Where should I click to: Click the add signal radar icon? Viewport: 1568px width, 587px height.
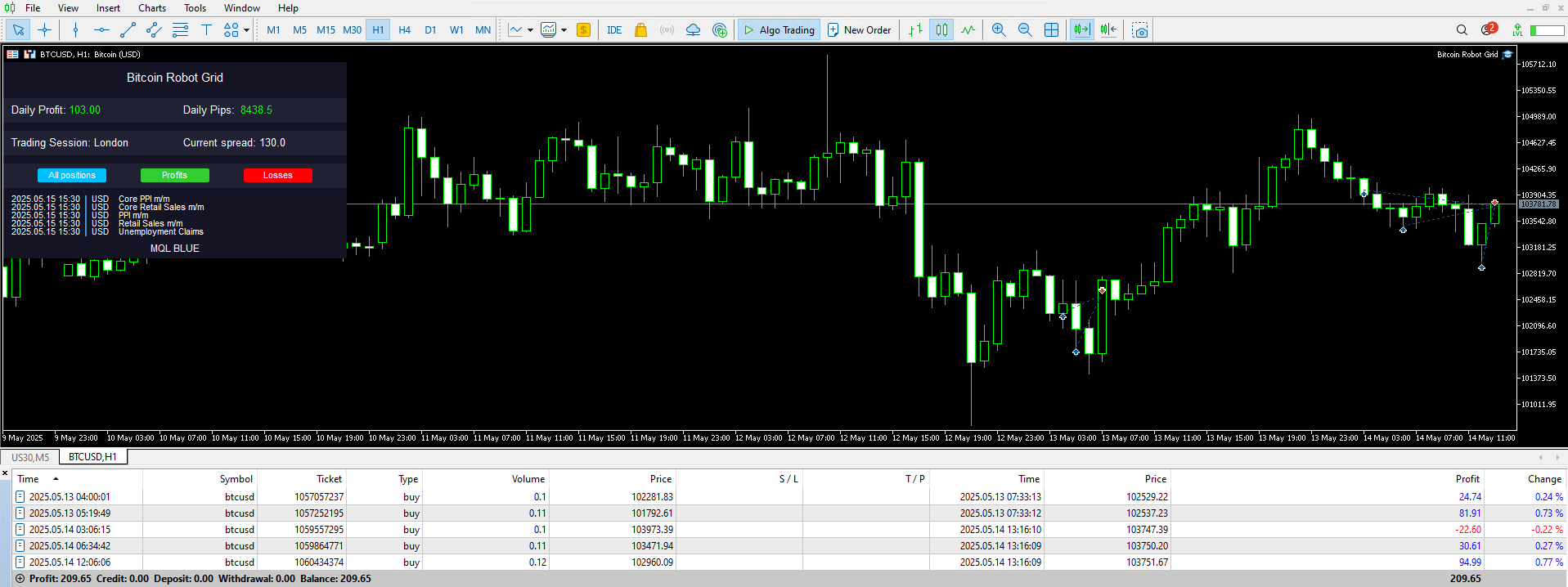720,30
